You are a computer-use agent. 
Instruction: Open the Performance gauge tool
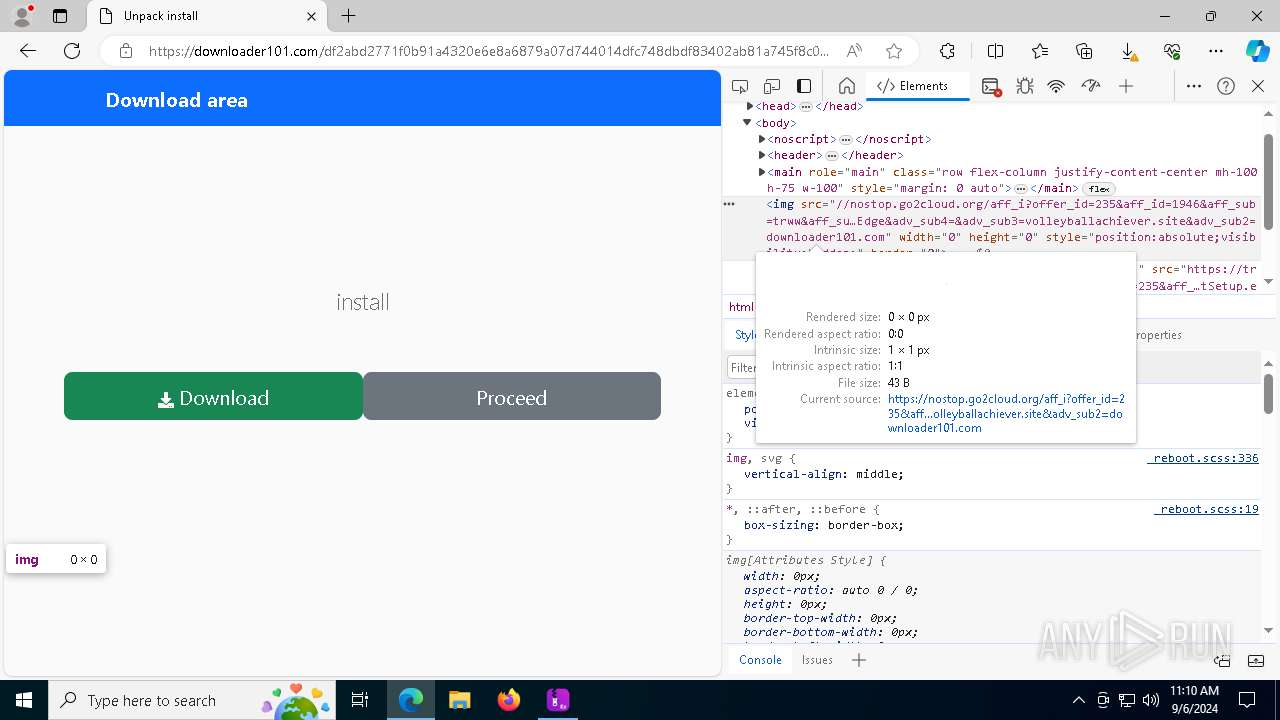coord(1091,86)
